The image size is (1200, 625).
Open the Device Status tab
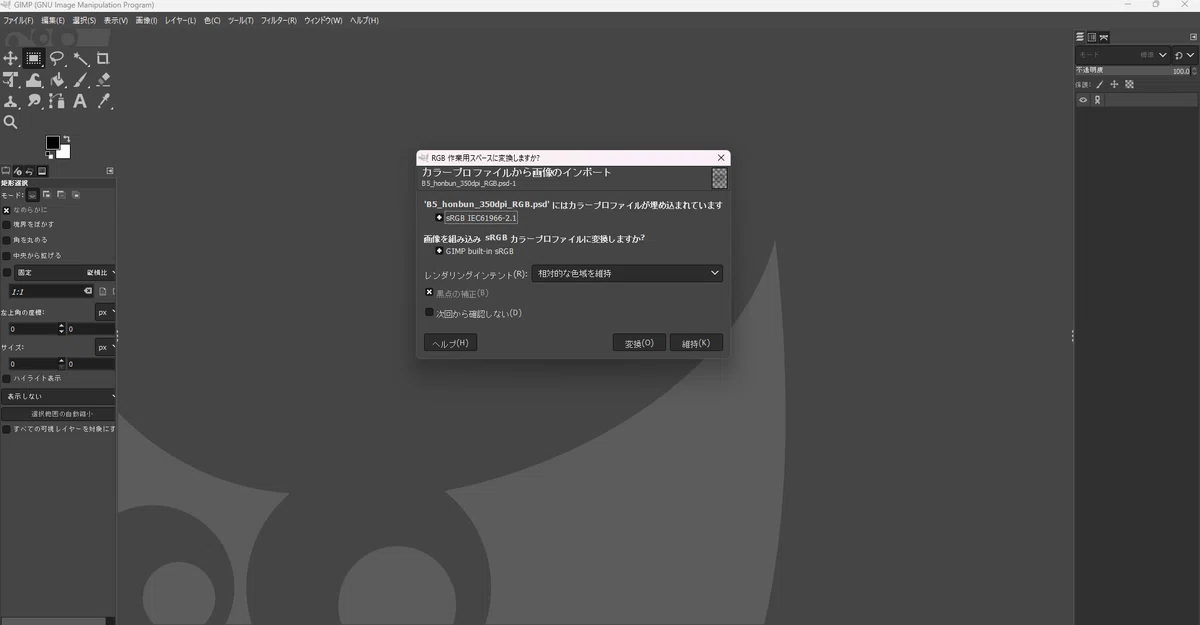tap(18, 171)
